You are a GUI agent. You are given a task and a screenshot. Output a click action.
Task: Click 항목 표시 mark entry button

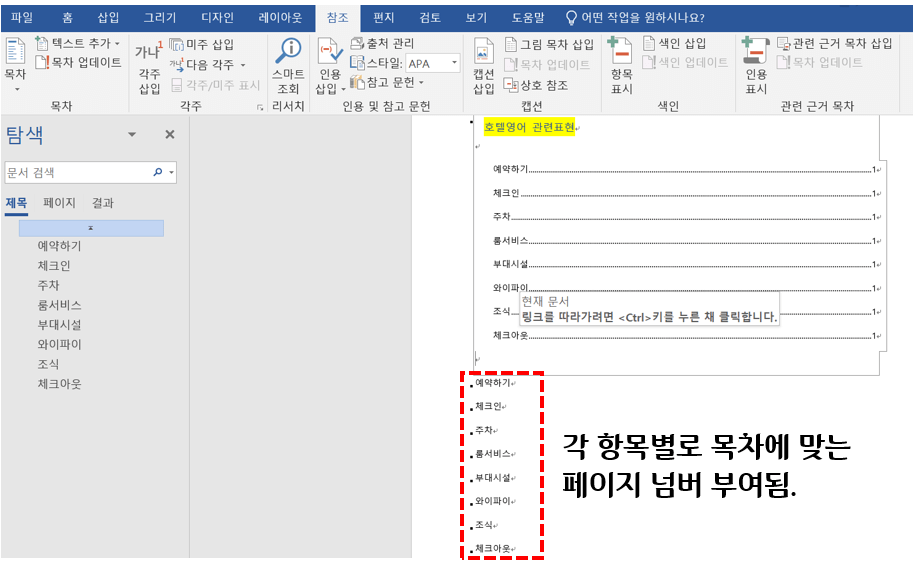621,65
